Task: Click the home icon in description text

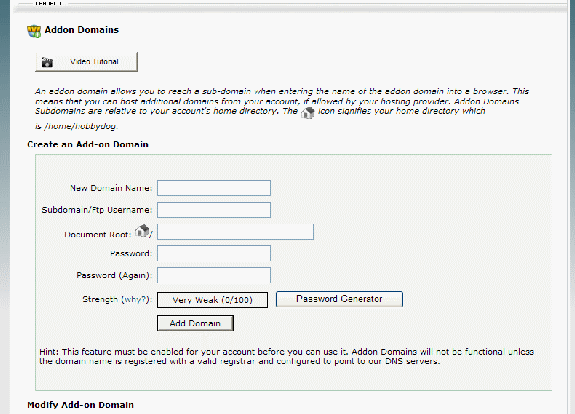Action: pos(308,112)
